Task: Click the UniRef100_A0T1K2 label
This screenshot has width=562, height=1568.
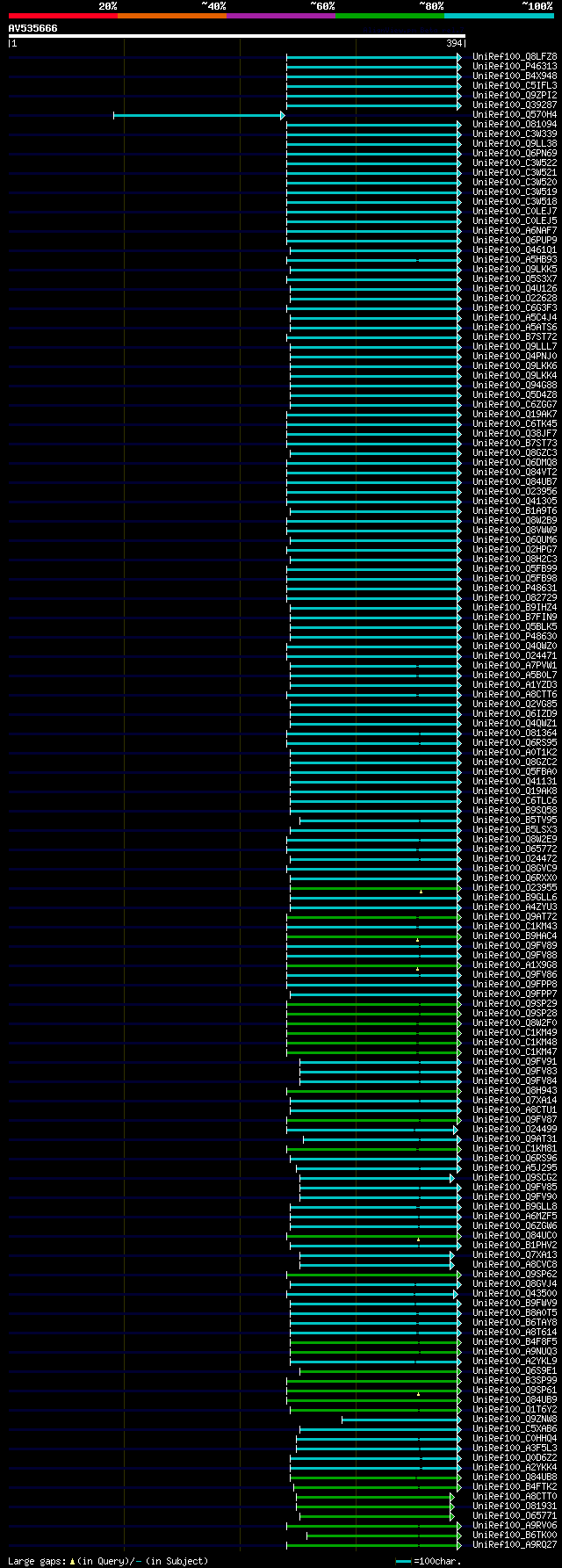Action: (515, 752)
